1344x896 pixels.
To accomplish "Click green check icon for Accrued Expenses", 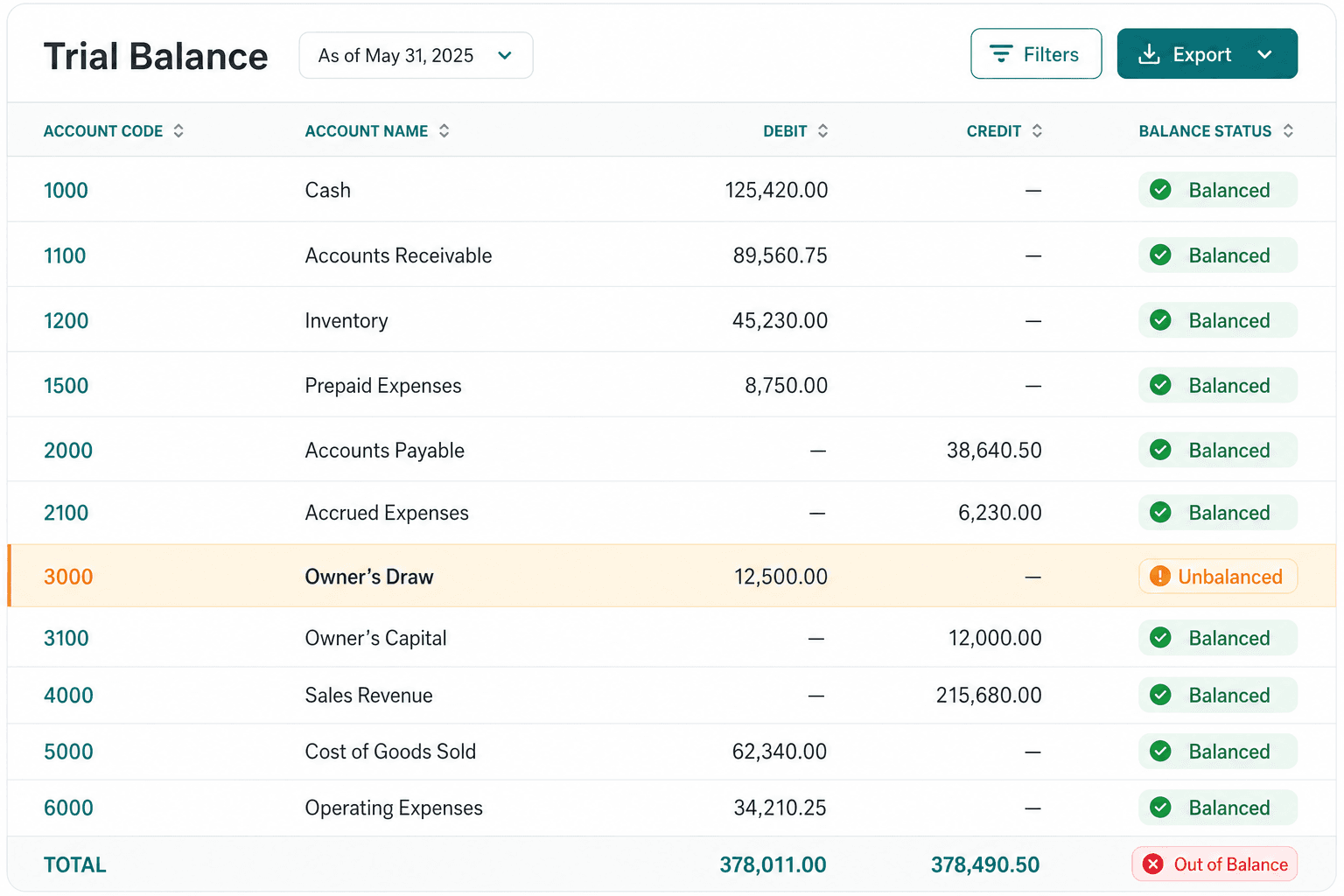I will [x=1160, y=513].
